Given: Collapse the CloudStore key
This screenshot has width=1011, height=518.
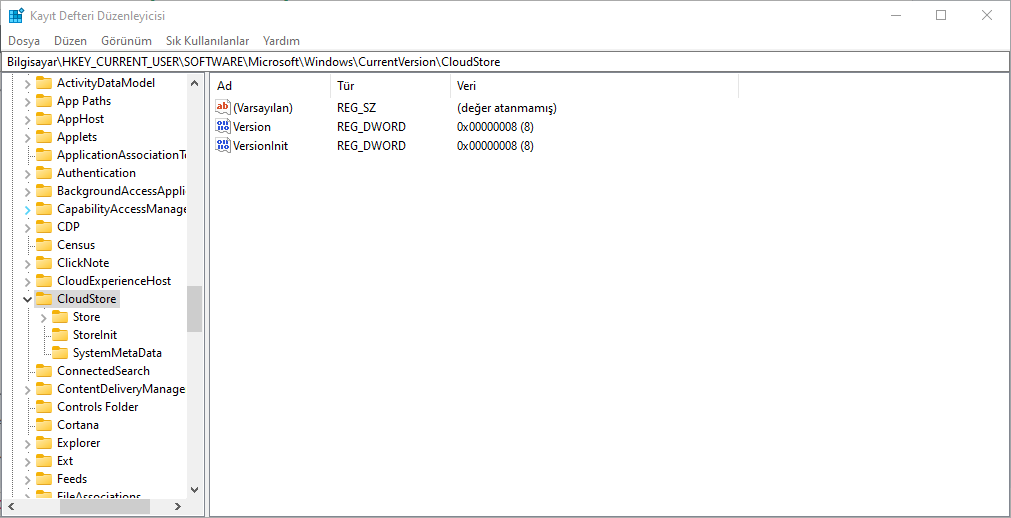Looking at the screenshot, I should [x=27, y=299].
